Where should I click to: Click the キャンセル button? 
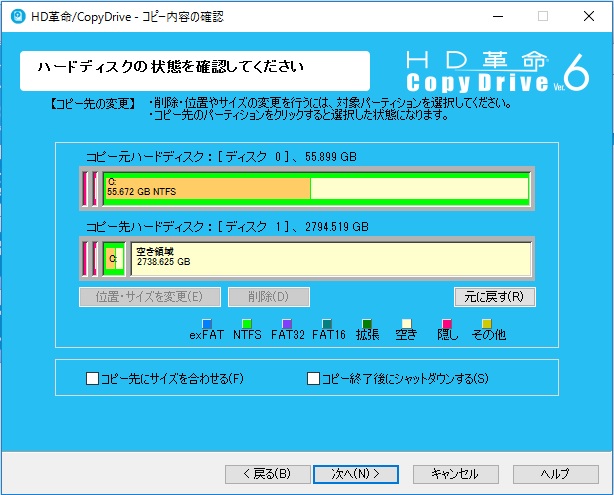pyautogui.click(x=455, y=474)
